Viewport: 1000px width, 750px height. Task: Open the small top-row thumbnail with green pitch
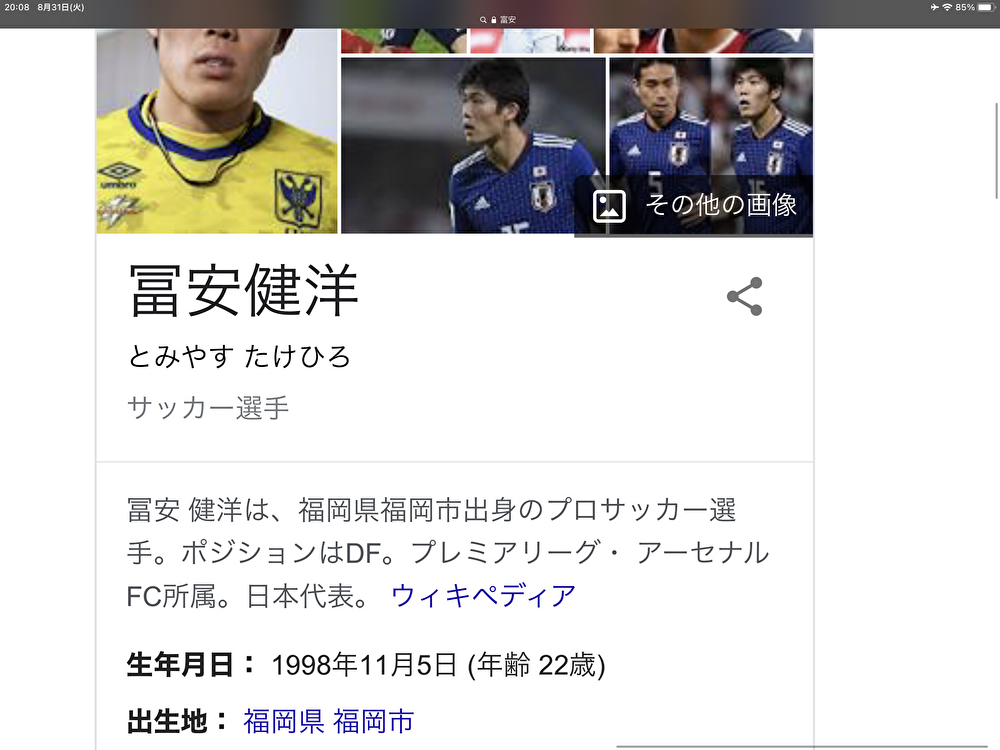pyautogui.click(x=404, y=41)
